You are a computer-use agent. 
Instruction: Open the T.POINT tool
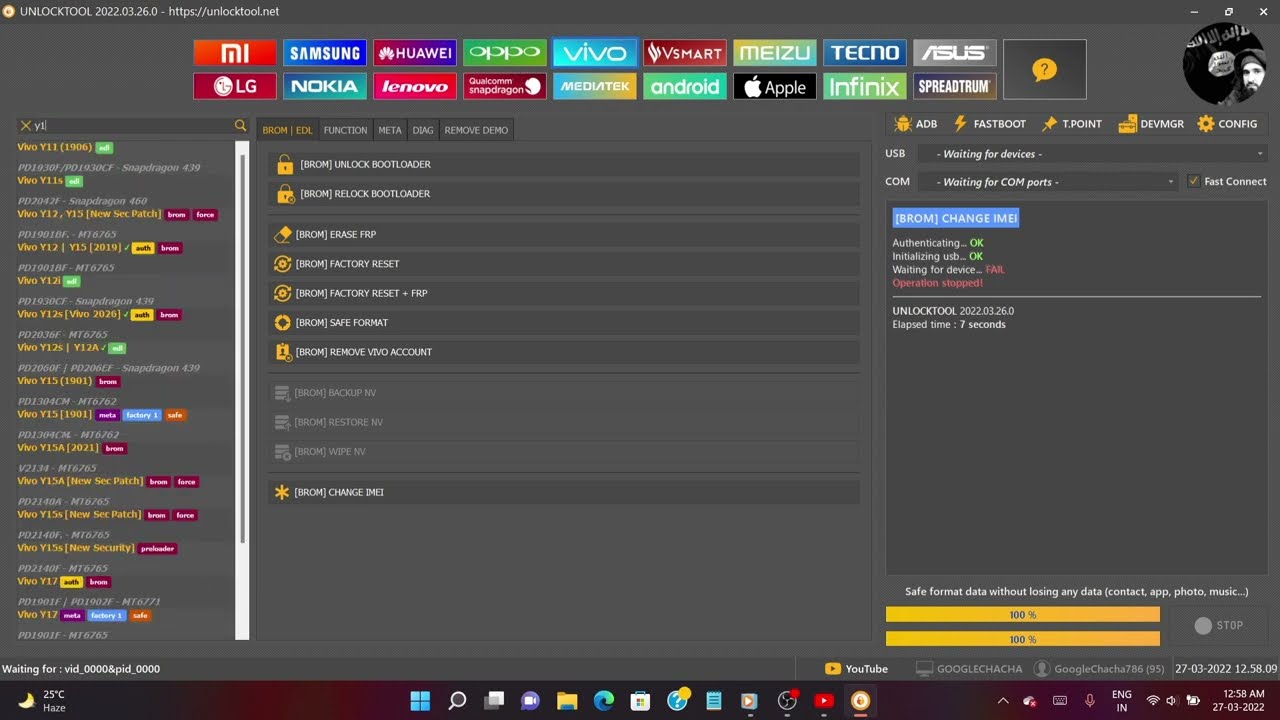coord(1071,124)
